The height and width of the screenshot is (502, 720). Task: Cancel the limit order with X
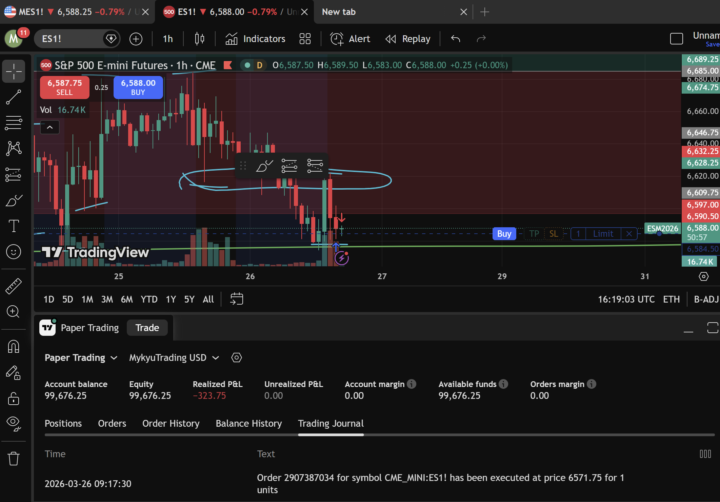[629, 234]
